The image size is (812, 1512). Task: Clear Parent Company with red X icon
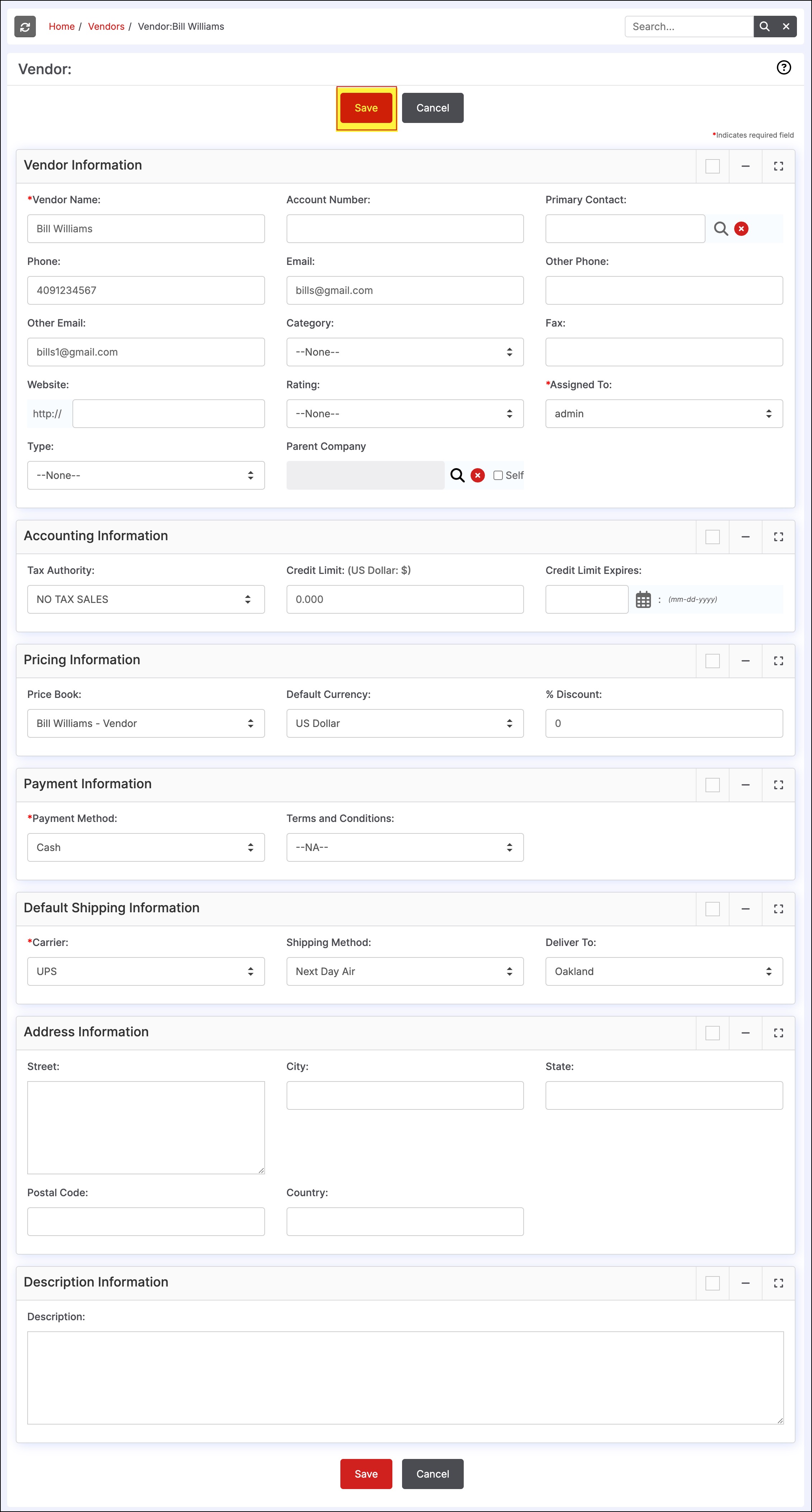[x=477, y=475]
